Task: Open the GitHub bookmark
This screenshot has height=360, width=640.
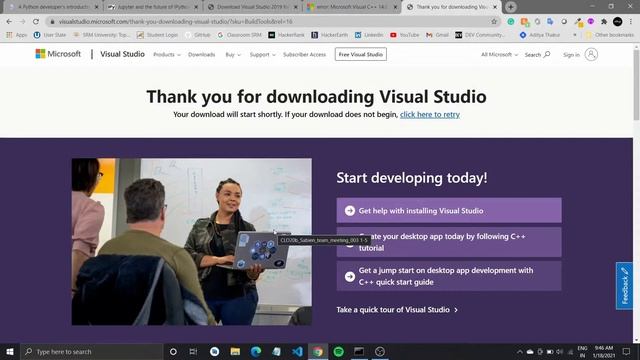Action: click(x=198, y=35)
